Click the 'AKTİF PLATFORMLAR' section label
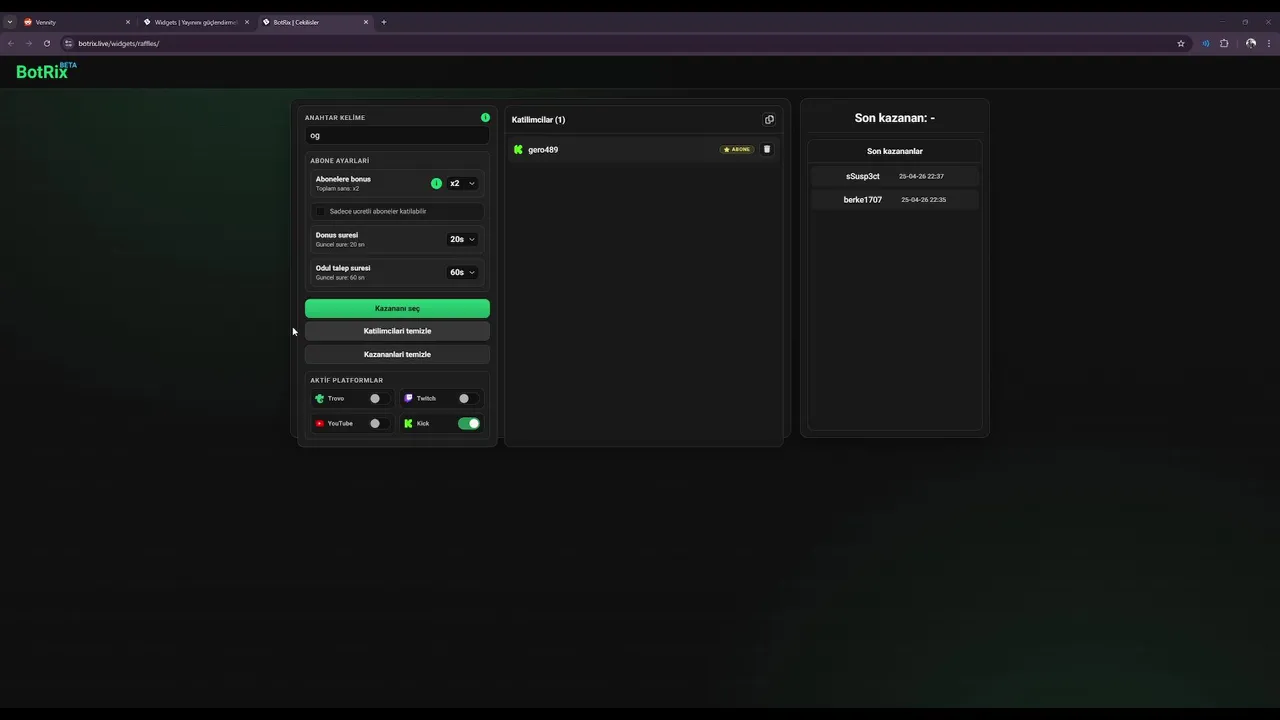Screen dimensions: 1280x720 [x=347, y=381]
